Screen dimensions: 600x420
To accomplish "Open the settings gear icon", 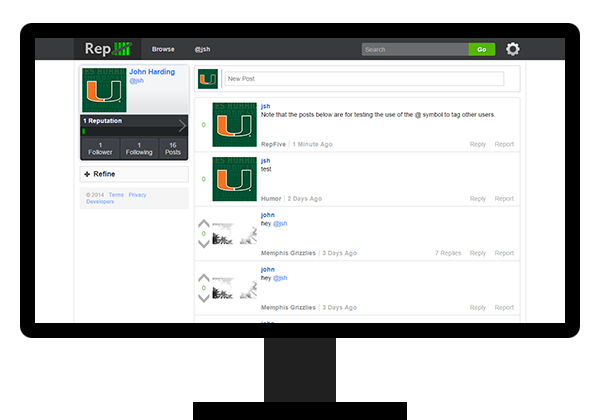I will (512, 49).
